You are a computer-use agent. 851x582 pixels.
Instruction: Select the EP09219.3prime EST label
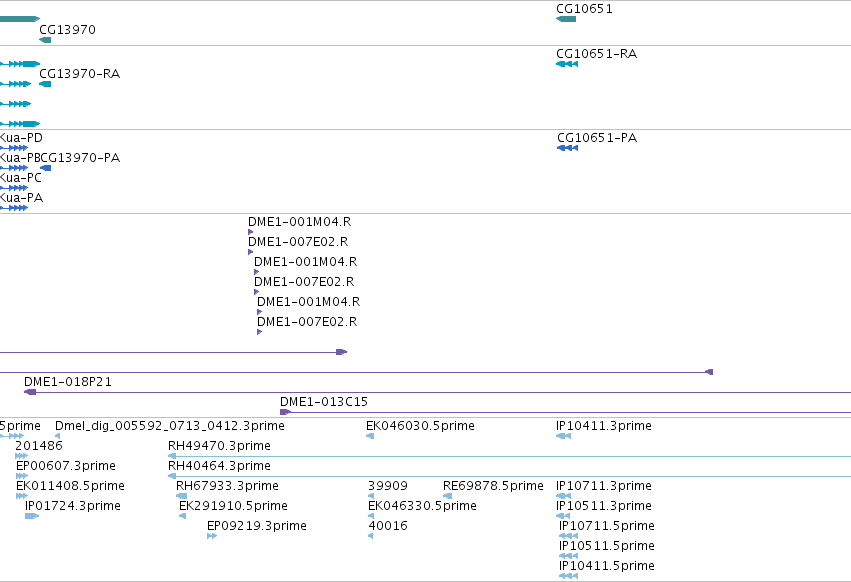click(257, 527)
